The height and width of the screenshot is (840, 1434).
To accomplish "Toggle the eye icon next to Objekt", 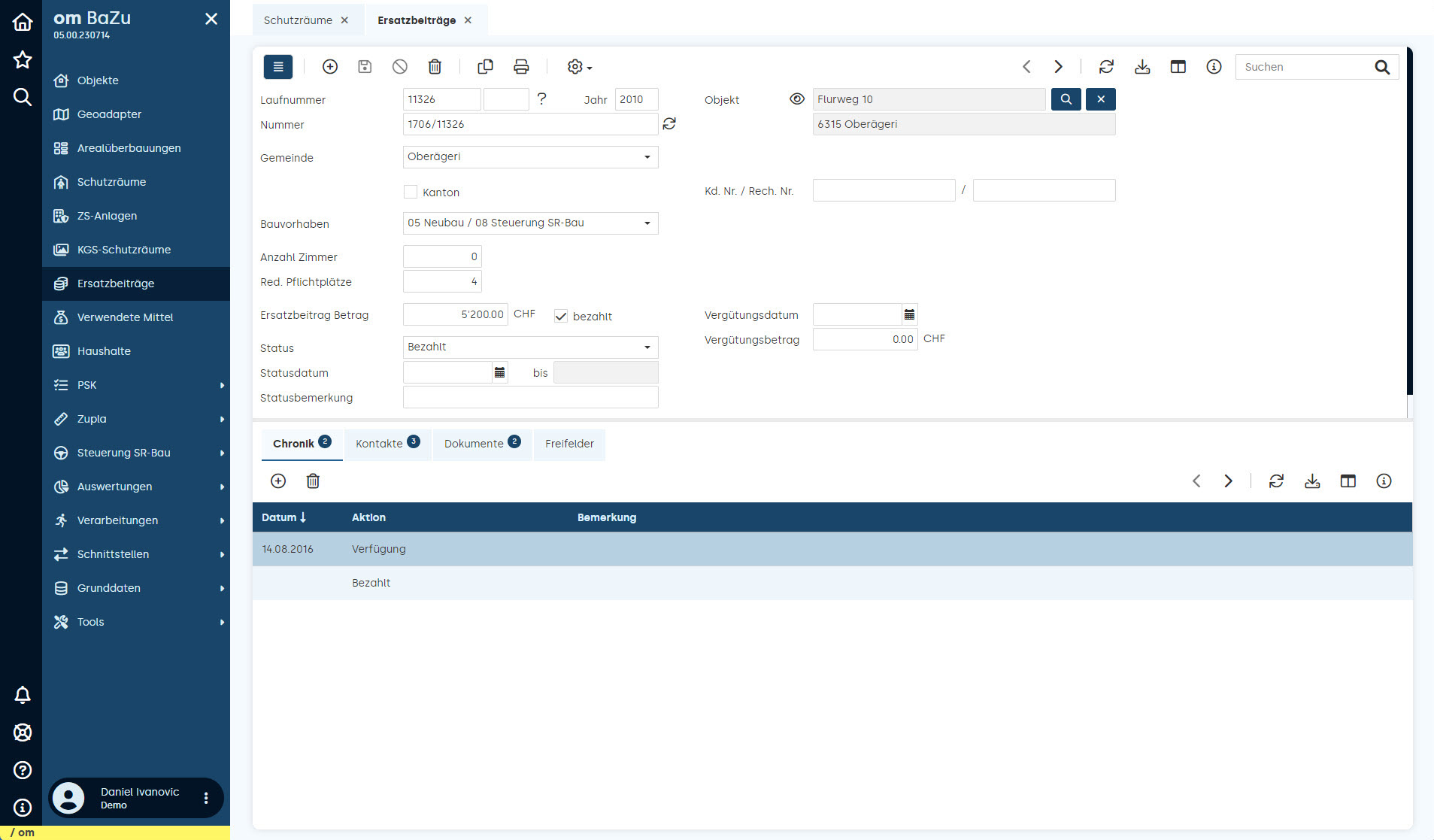I will (797, 99).
